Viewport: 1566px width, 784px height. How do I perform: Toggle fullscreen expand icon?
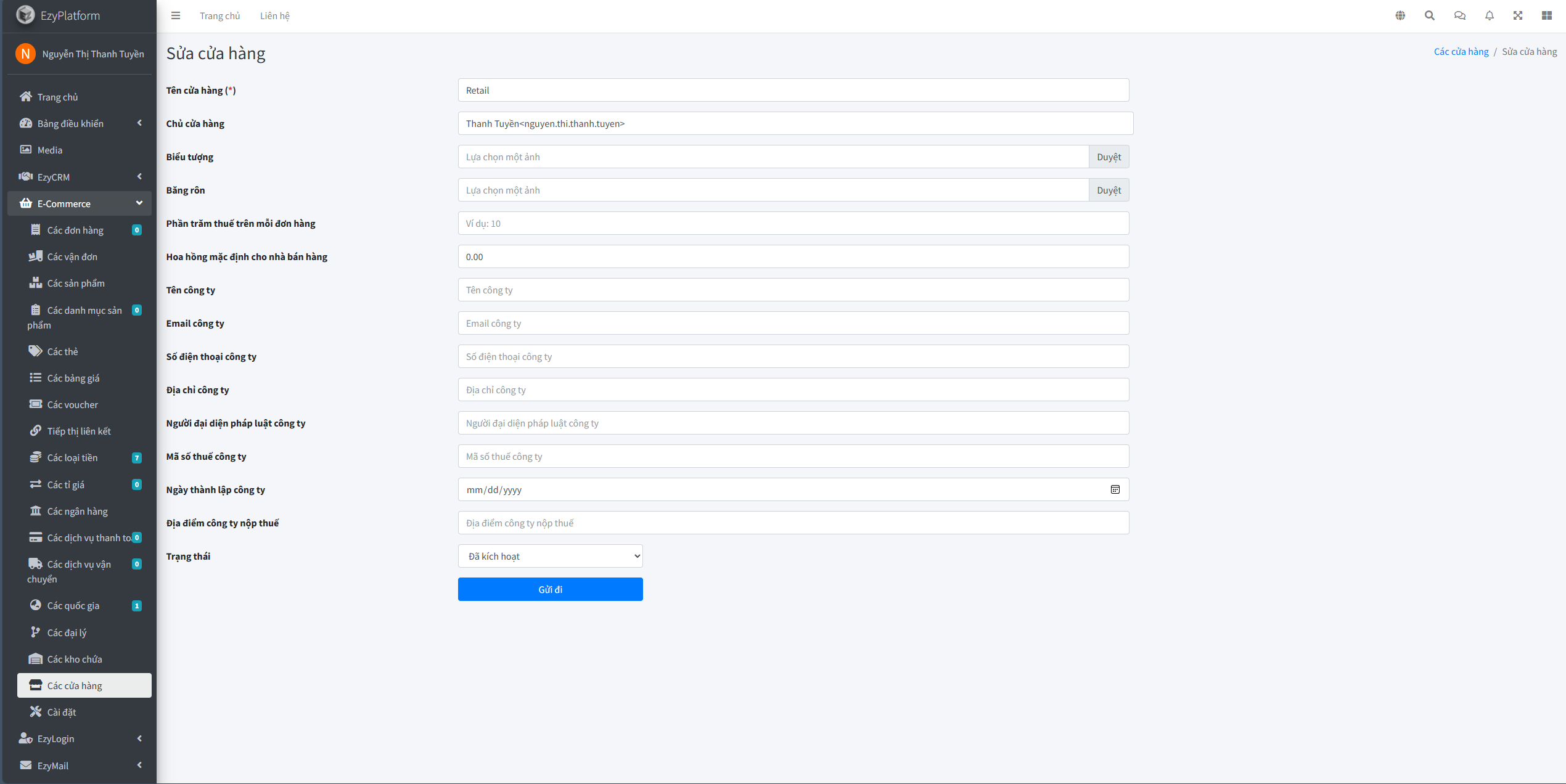click(1518, 16)
